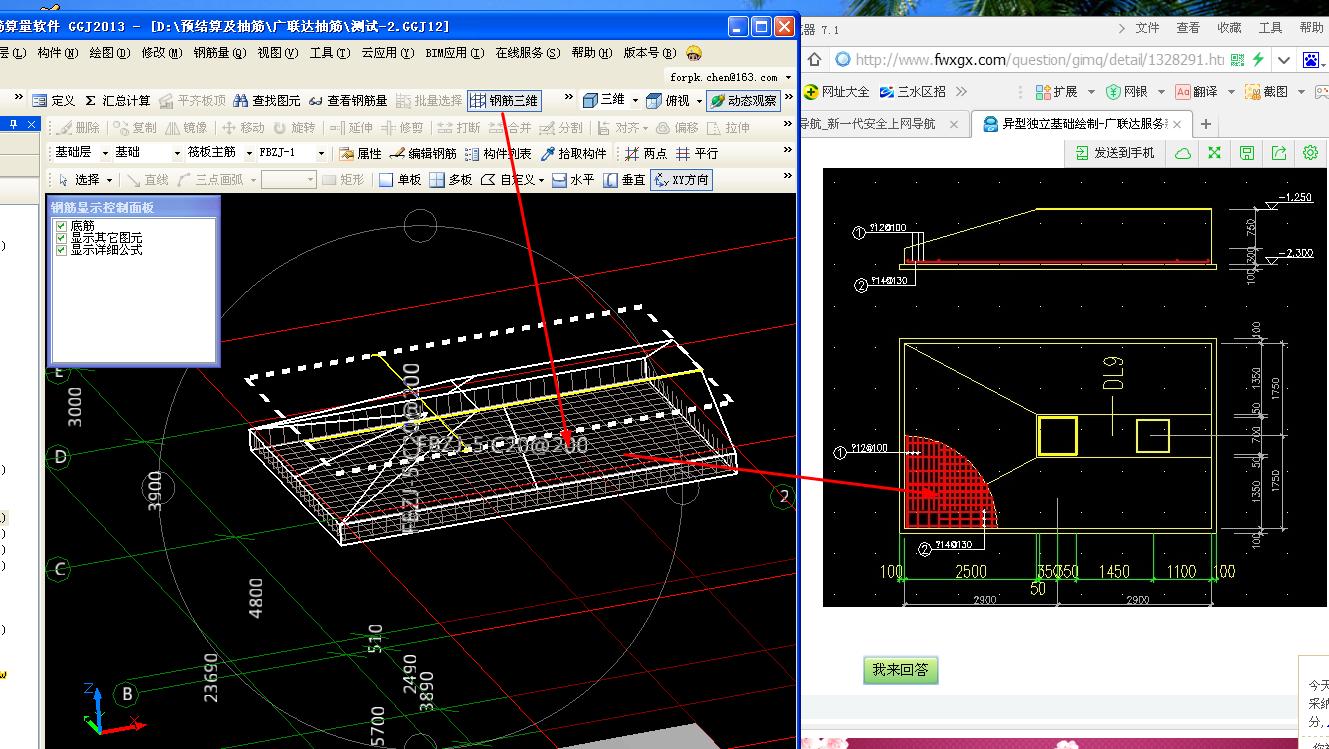Select the 查找图元 find element tool
Screen dimensions: 1329x749
coord(267,101)
